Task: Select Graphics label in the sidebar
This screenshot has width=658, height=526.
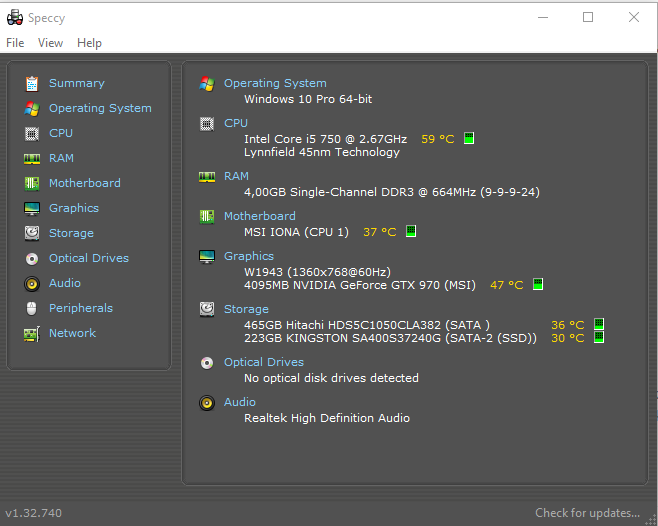Action: point(74,208)
